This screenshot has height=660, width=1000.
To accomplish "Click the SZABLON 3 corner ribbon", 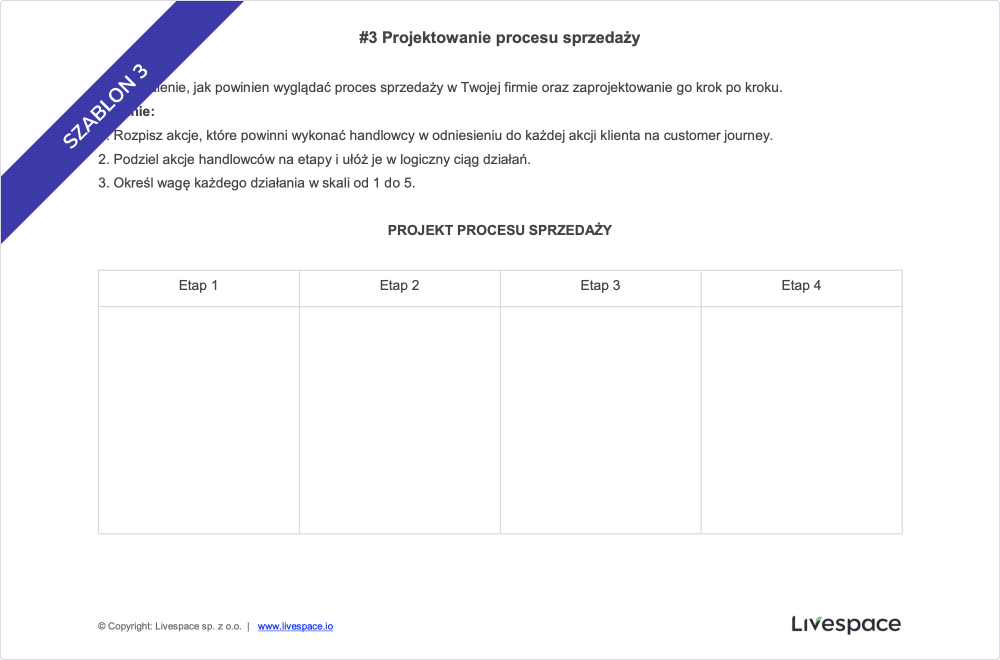I will pyautogui.click(x=106, y=106).
